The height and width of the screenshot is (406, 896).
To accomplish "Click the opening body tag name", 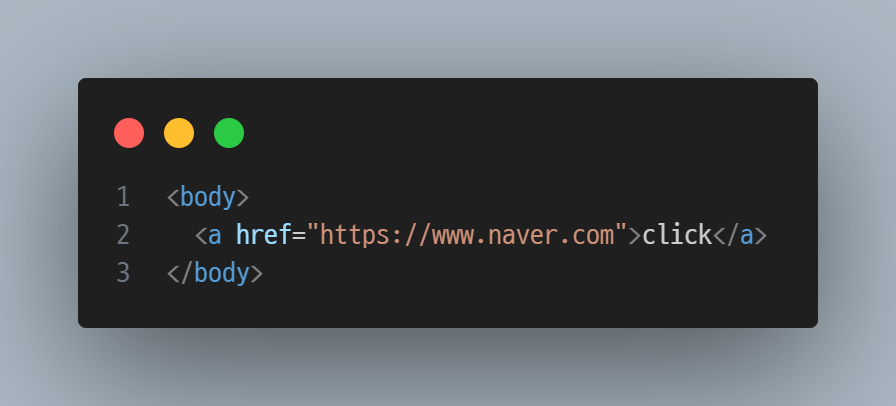I will click(x=208, y=197).
